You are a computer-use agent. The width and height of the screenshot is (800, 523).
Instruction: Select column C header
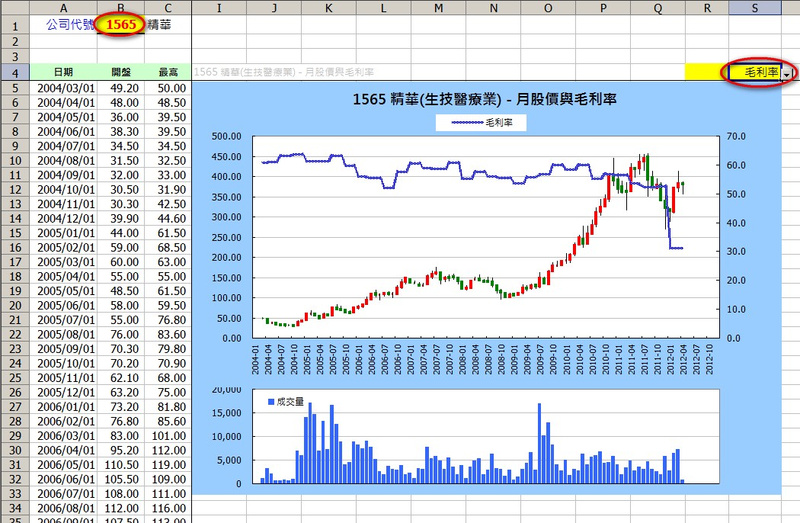click(x=168, y=7)
